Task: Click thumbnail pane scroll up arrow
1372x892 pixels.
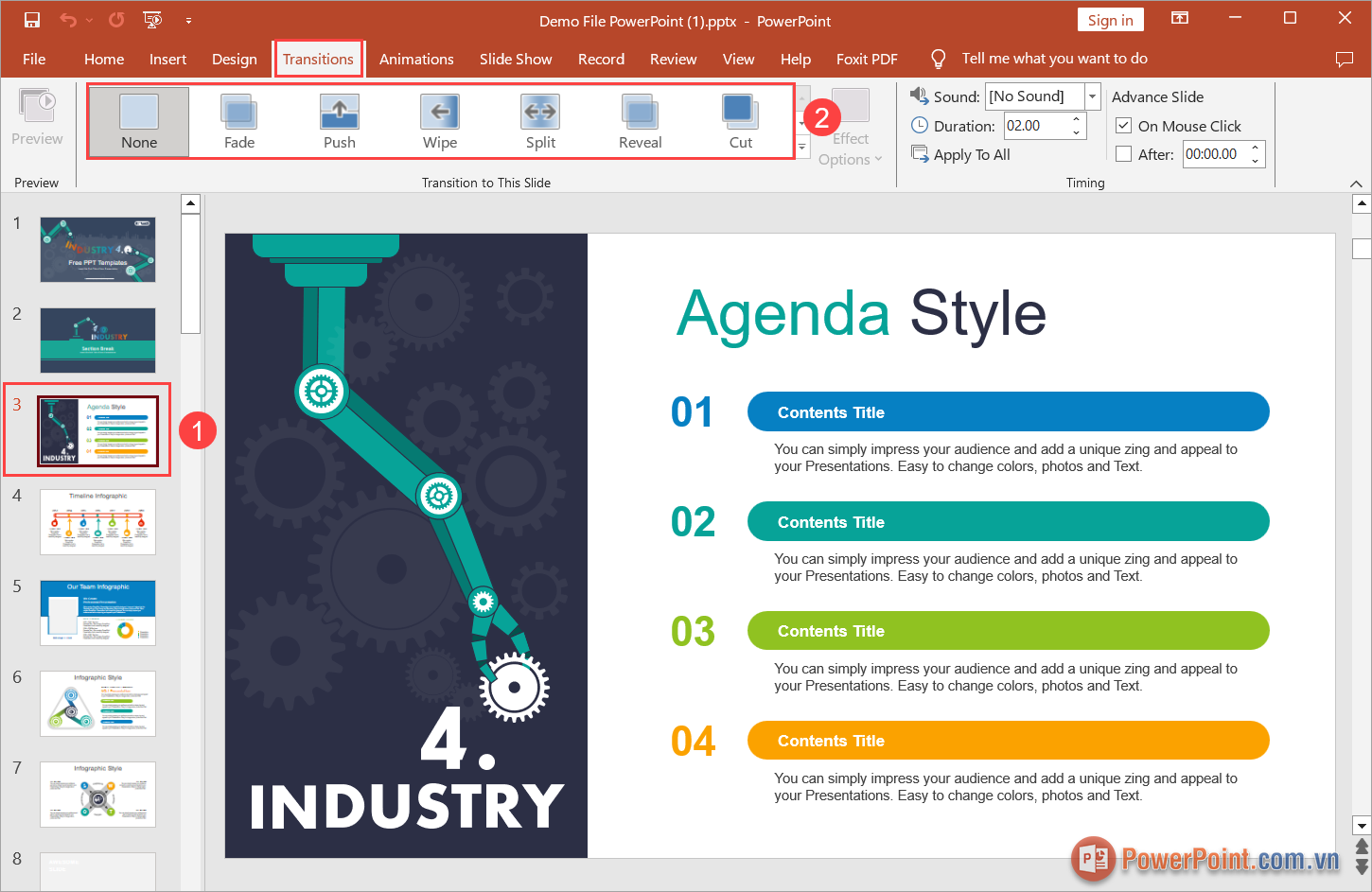Action: (190, 203)
